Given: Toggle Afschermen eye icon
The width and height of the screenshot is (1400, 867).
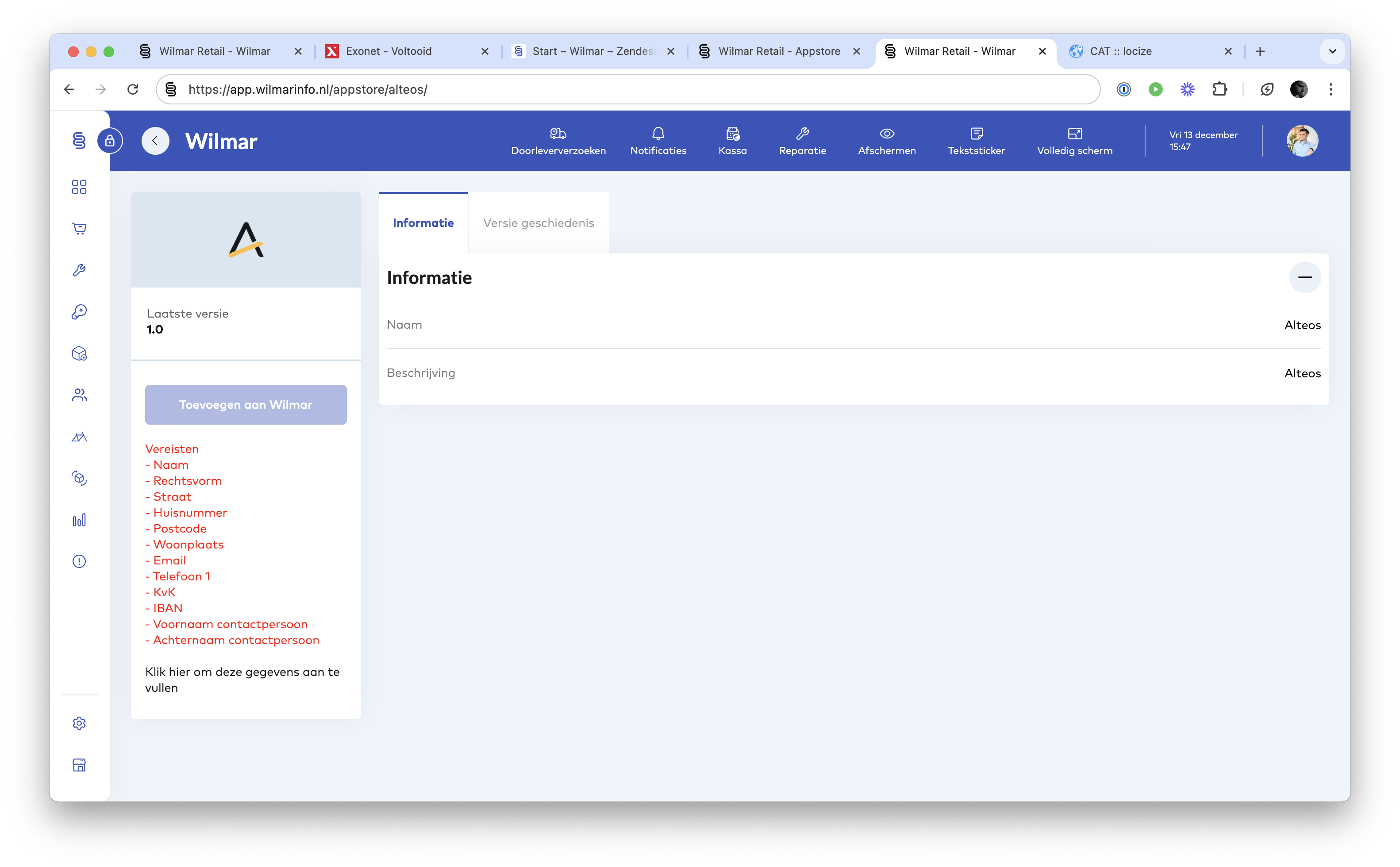Looking at the screenshot, I should pos(887,141).
